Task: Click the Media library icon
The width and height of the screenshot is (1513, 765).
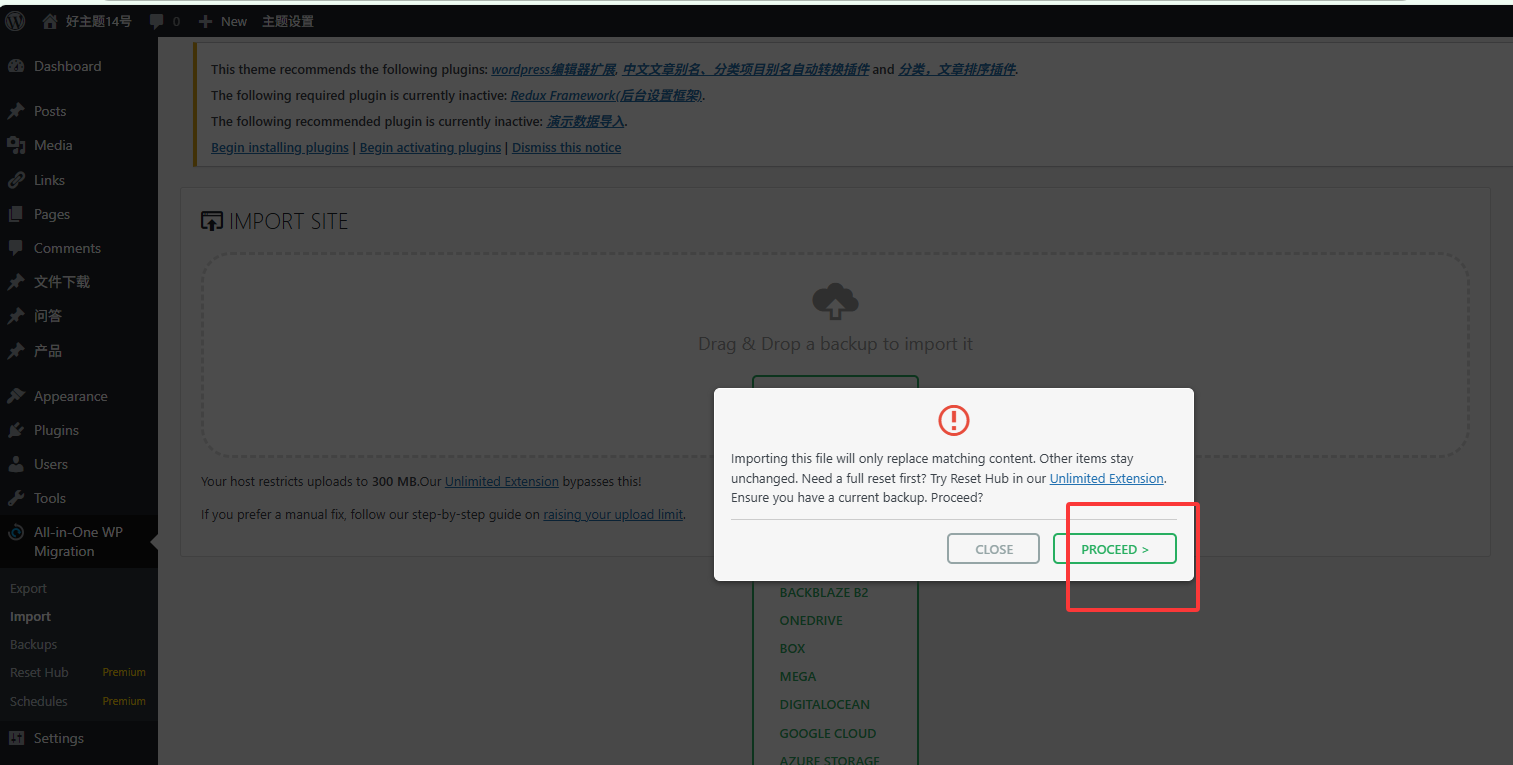Action: coord(16,145)
